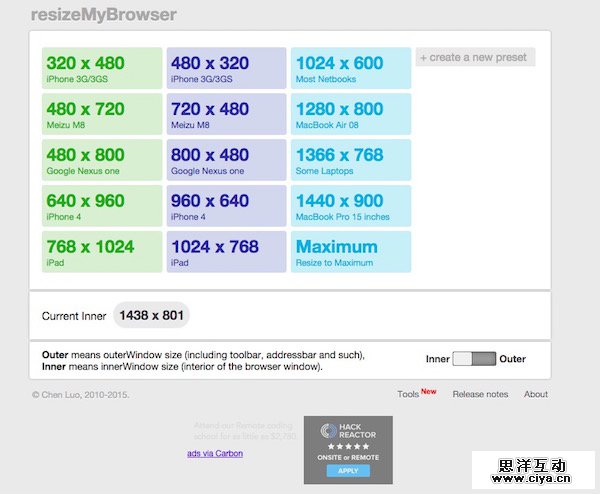Click the Hack Reactor ad Apply button

click(x=348, y=471)
